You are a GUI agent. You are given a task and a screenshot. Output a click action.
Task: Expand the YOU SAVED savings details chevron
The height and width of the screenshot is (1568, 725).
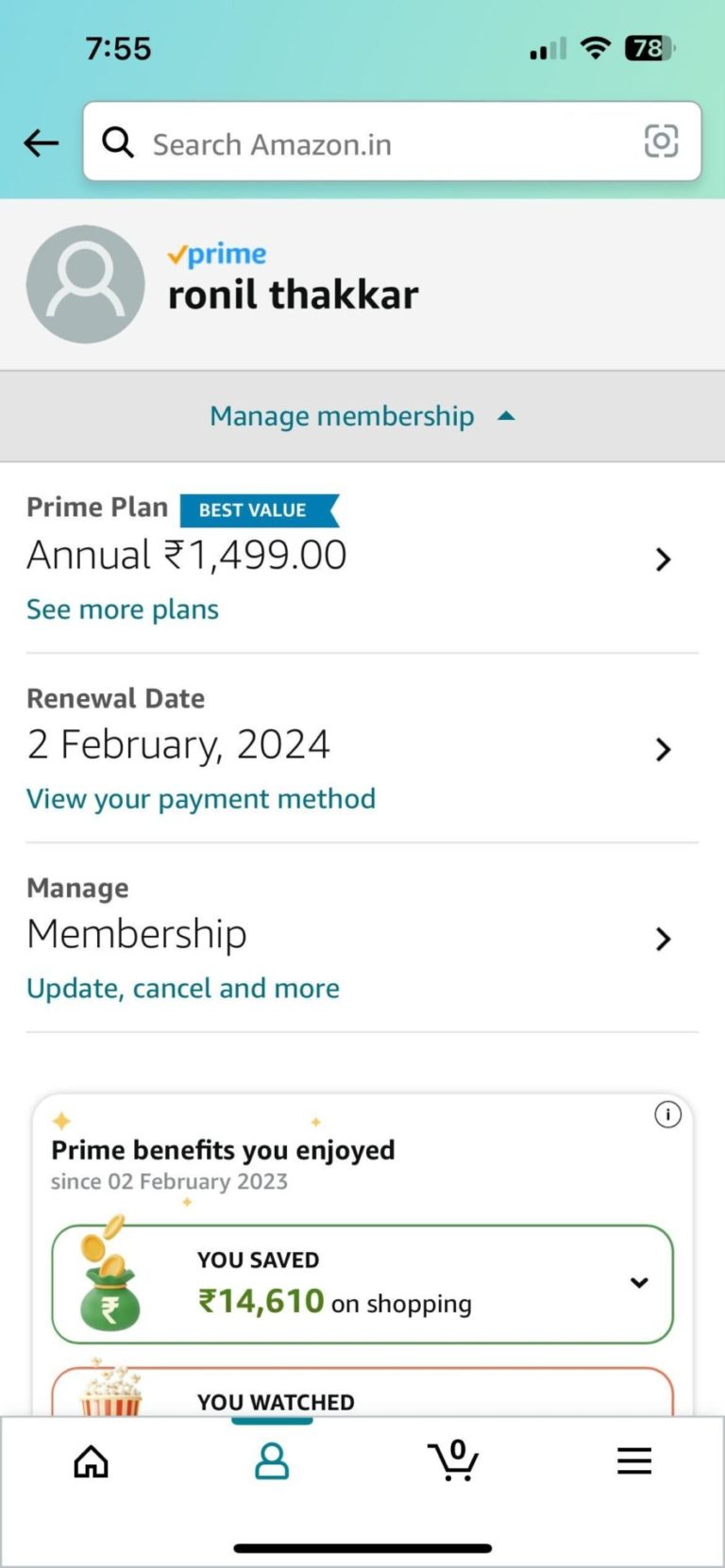(x=640, y=1282)
